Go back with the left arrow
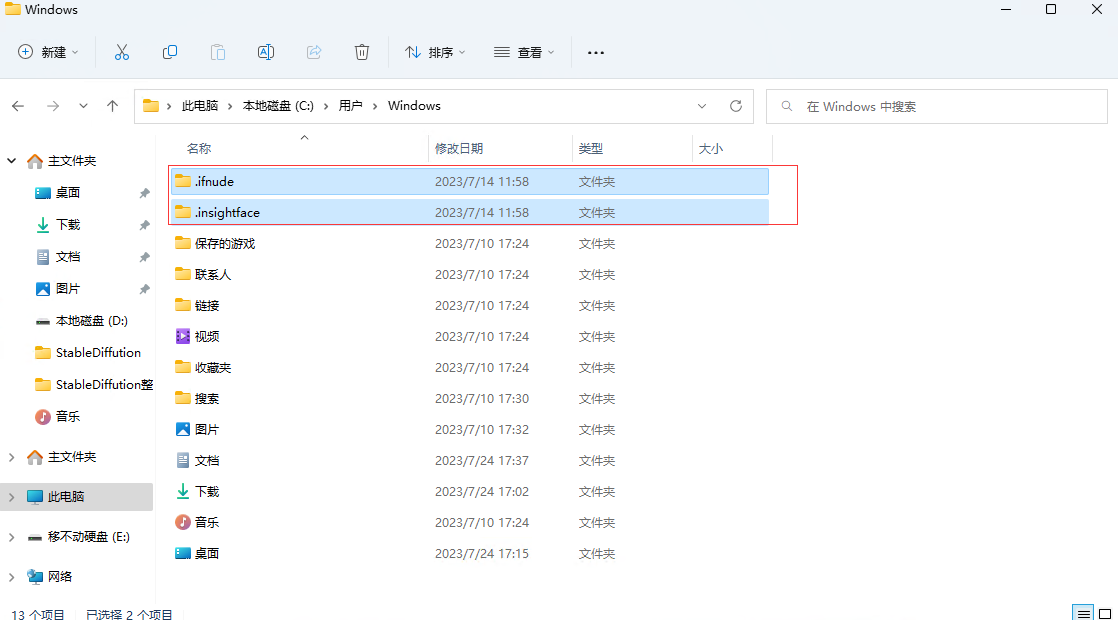The height and width of the screenshot is (620, 1118). click(18, 106)
